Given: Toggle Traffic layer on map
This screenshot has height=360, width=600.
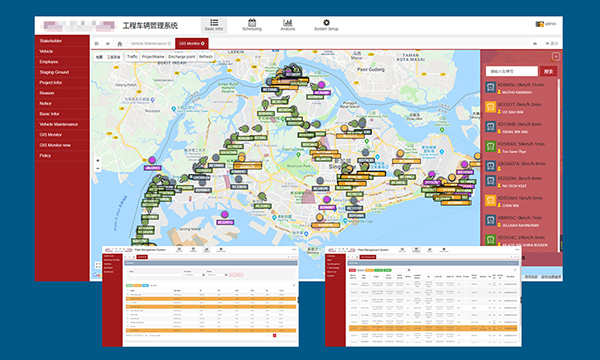Looking at the screenshot, I should click(x=132, y=57).
